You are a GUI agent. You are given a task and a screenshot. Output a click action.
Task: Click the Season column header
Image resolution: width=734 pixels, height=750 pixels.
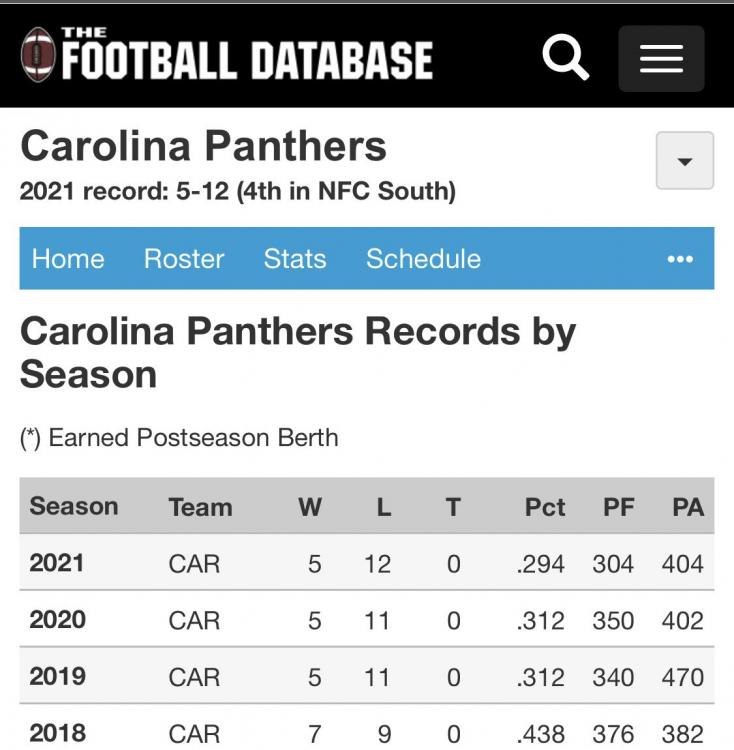click(x=74, y=506)
